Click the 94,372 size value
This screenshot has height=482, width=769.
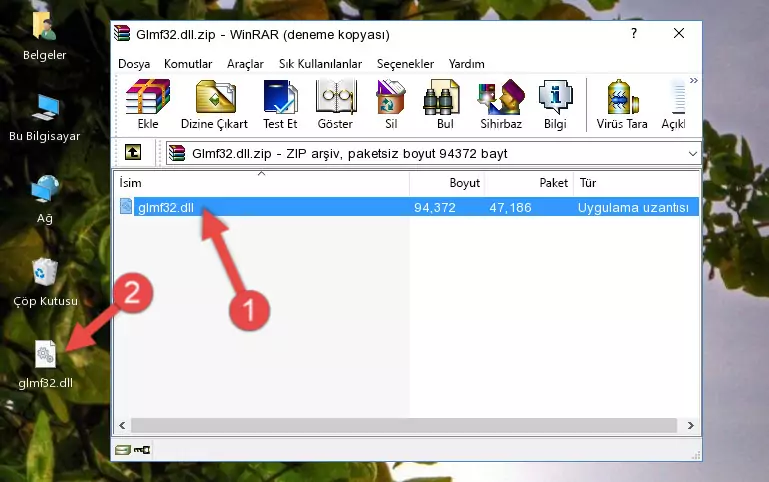click(x=435, y=207)
